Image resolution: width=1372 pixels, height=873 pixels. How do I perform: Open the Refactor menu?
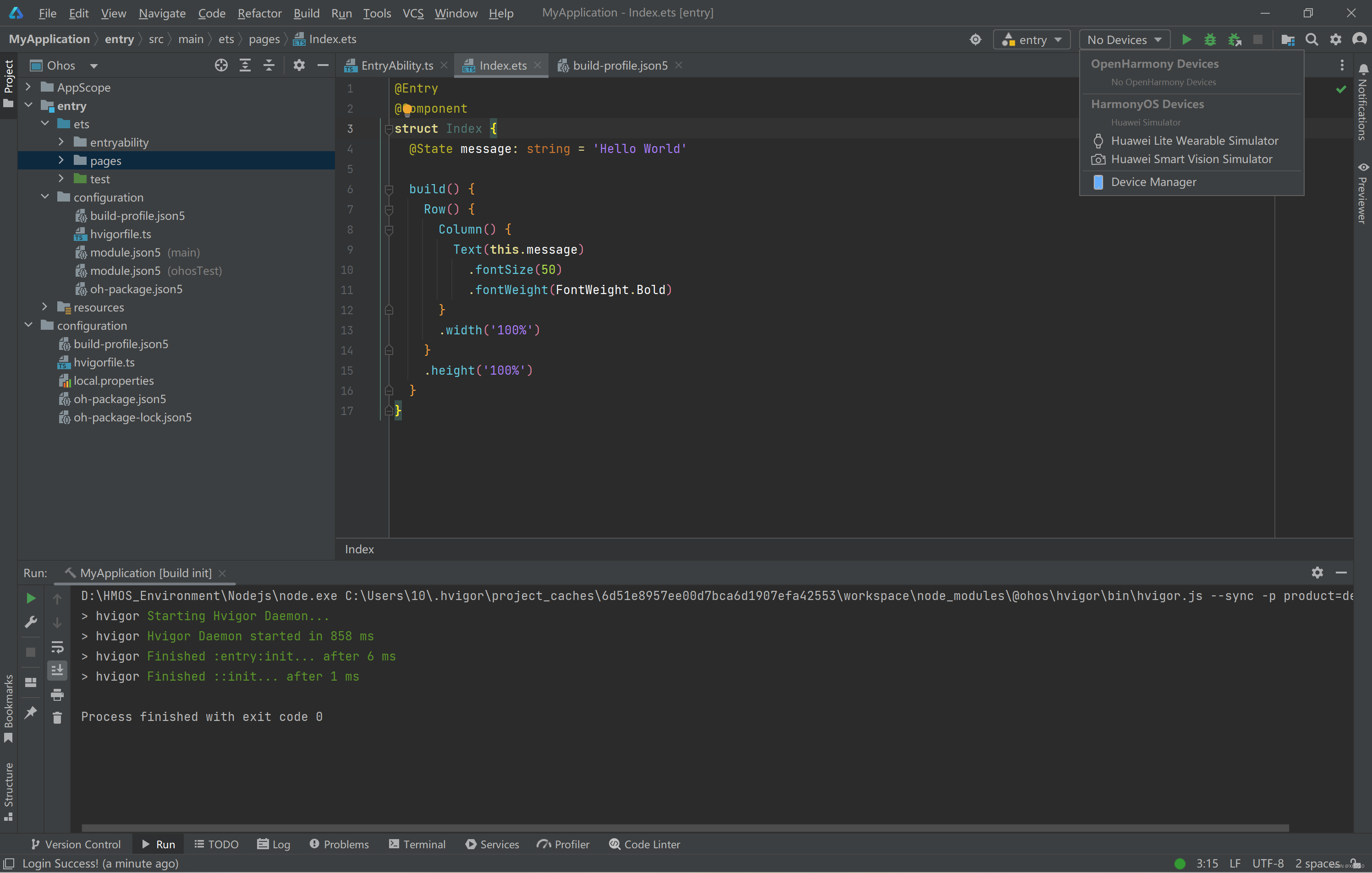259,13
